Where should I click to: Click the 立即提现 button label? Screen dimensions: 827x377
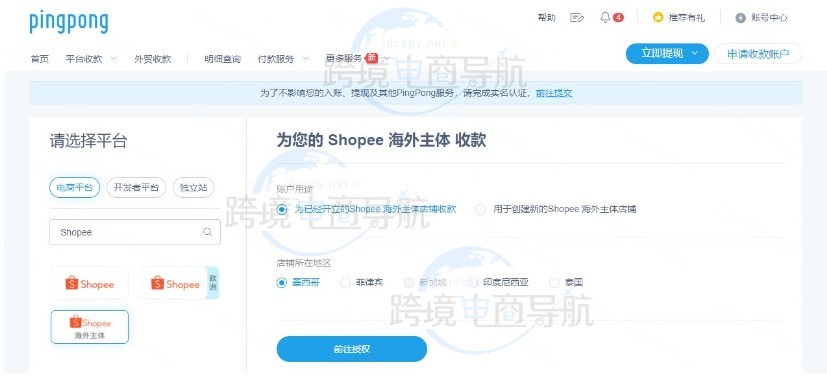(662, 53)
